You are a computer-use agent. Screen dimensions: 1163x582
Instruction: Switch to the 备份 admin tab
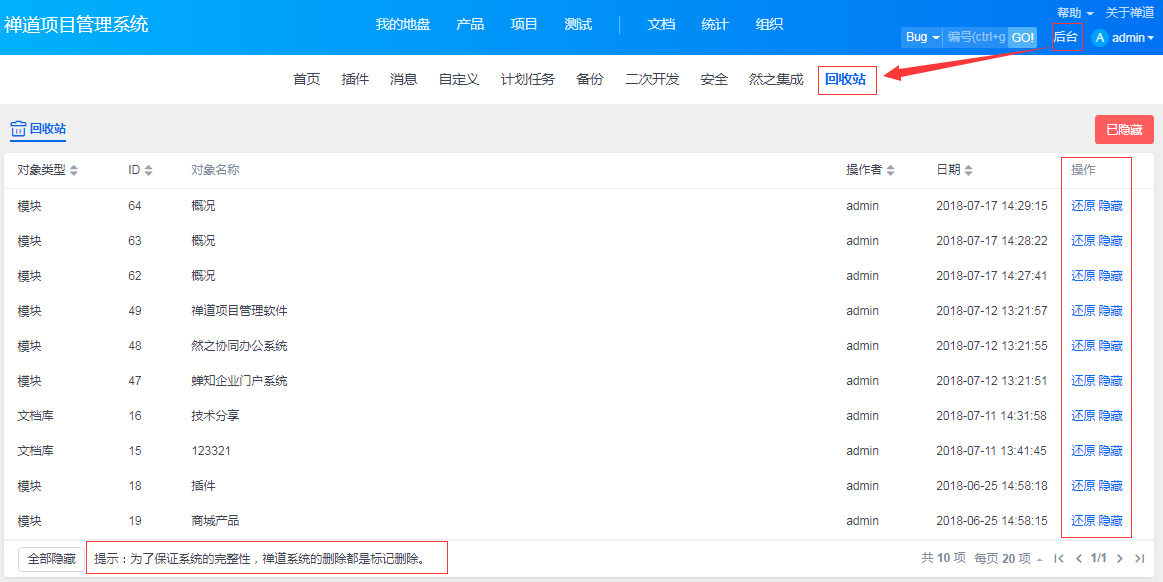pyautogui.click(x=590, y=80)
